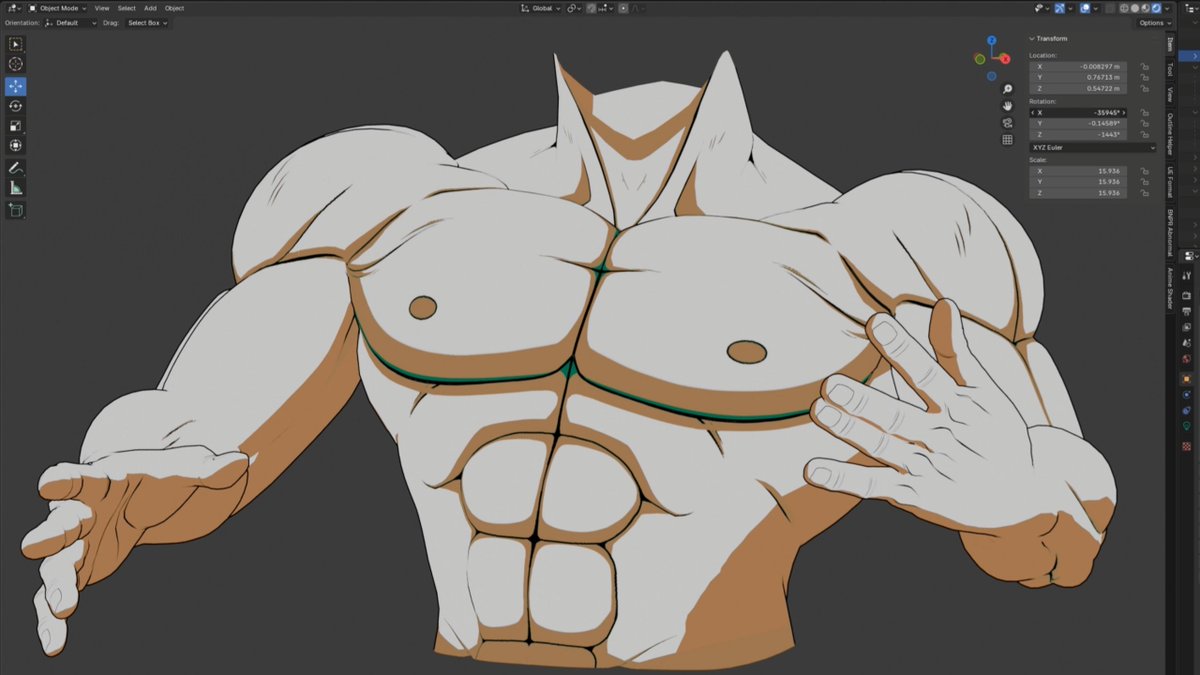Open the editor type selector icon
The width and height of the screenshot is (1200, 675).
(x=13, y=7)
